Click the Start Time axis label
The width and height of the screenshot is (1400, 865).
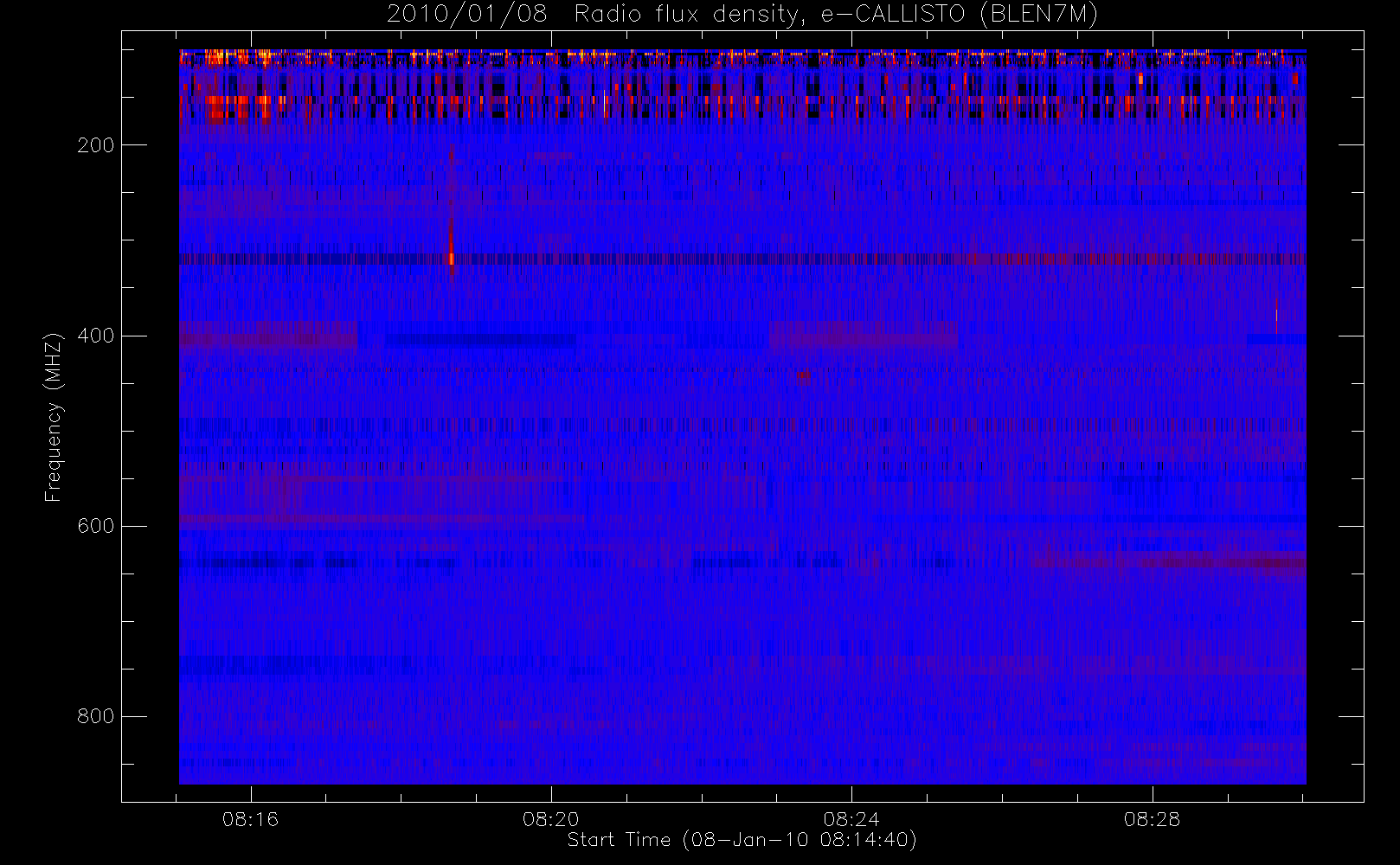pyautogui.click(x=742, y=840)
